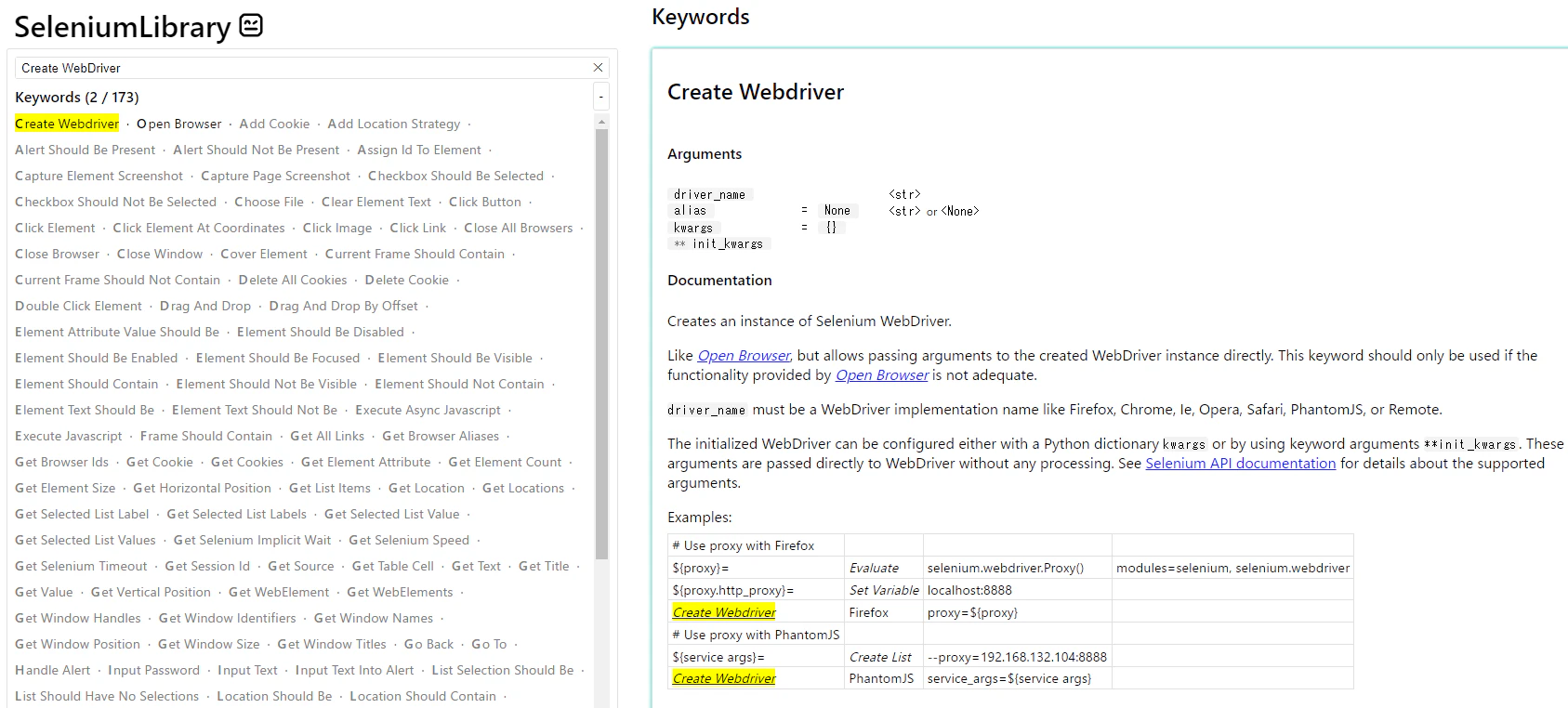The height and width of the screenshot is (708, 1568).
Task: Select Get Element Count keyword
Action: [505, 462]
